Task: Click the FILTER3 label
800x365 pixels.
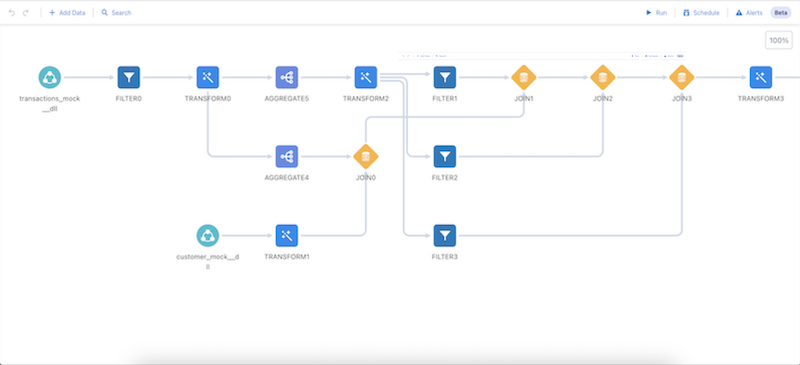Action: [445, 257]
